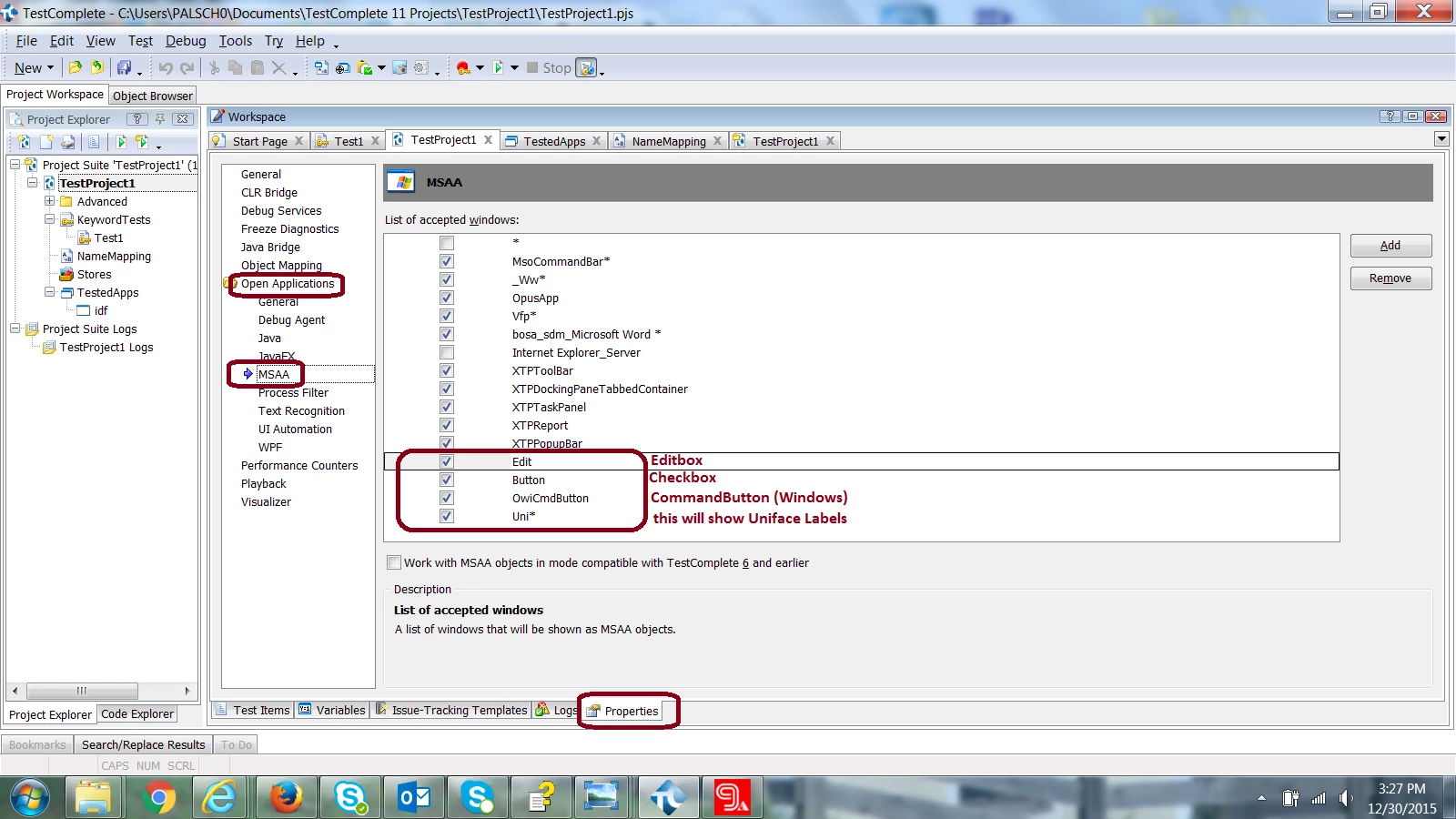Collapse the Project Suite 'TestProject1' node
This screenshot has height=819, width=1456.
tap(15, 165)
